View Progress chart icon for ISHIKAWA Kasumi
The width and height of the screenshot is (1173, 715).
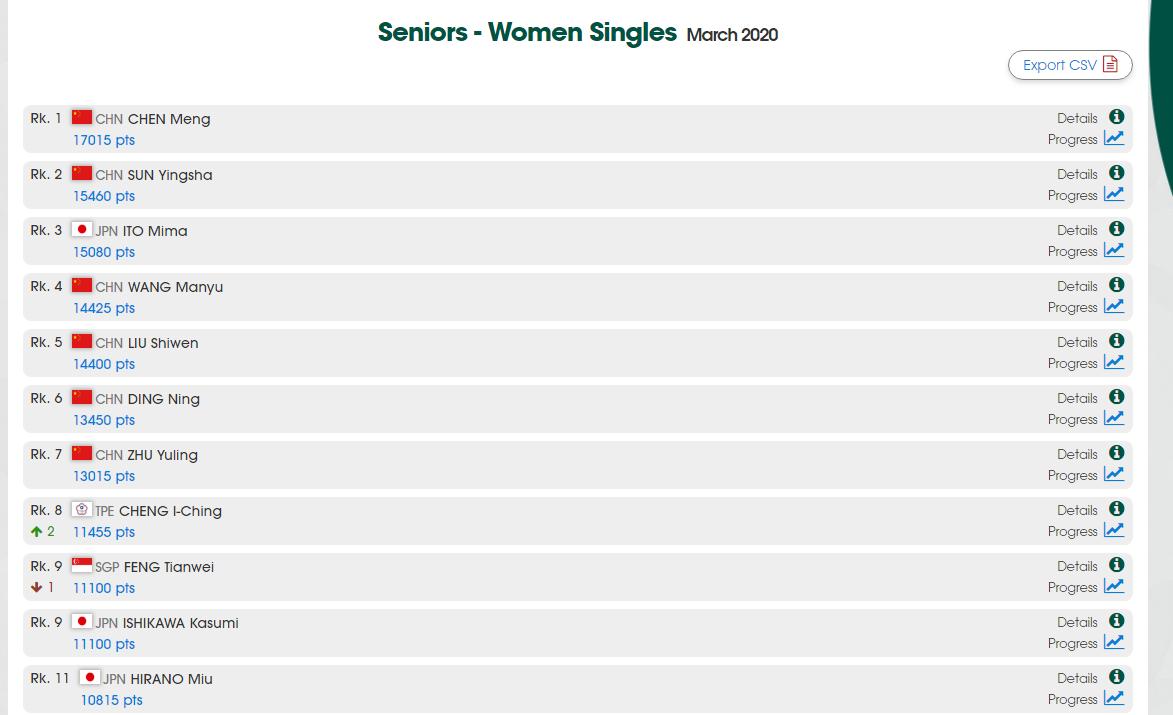point(1114,643)
